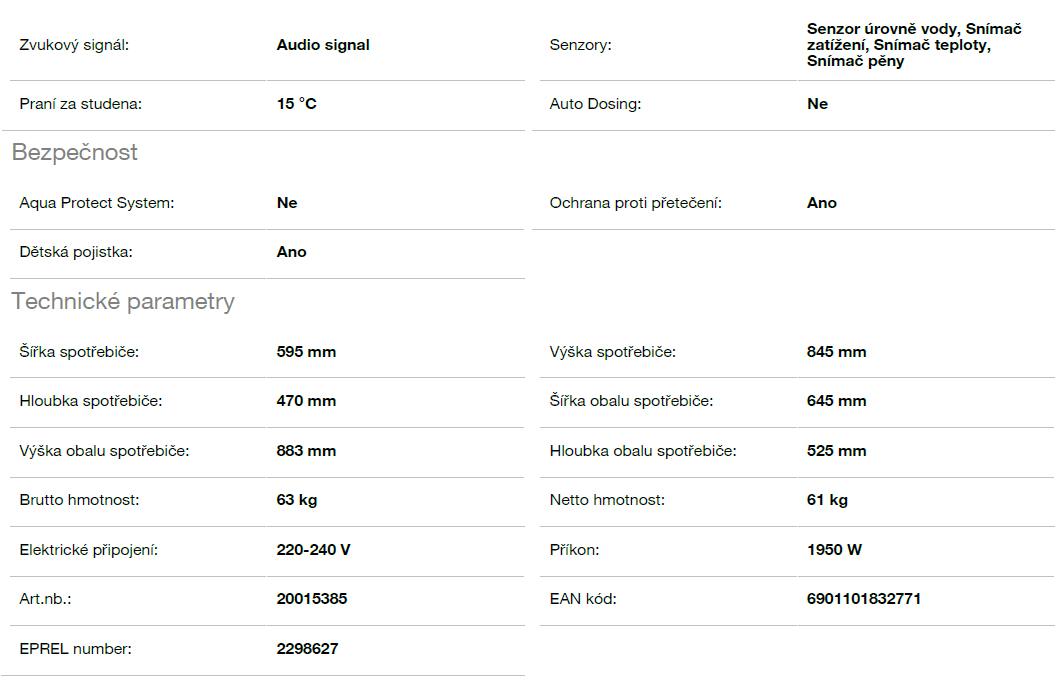Screen dimensions: 1063x690
Task: Click the Dětská pojistka label
Action: pos(76,252)
